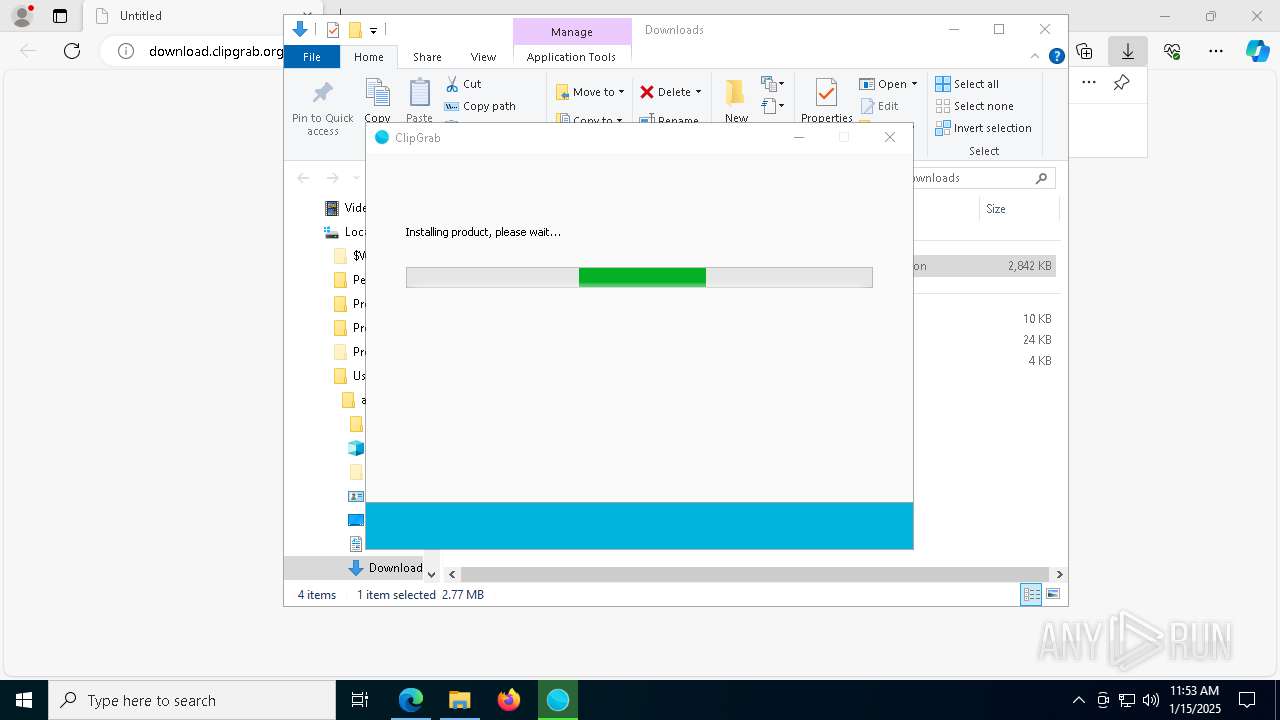Select the 2,842 KB file row
Image resolution: width=1280 pixels, height=720 pixels.
(x=984, y=266)
